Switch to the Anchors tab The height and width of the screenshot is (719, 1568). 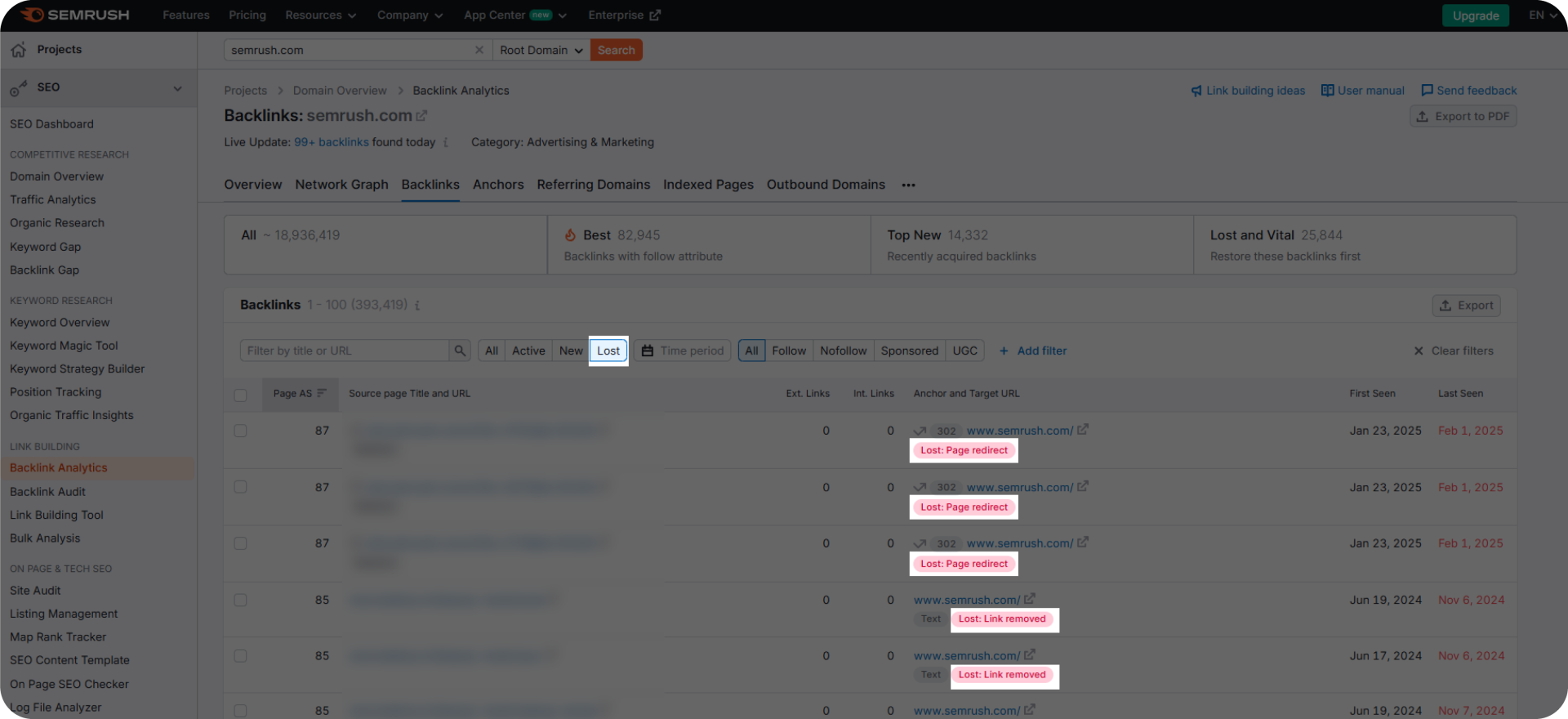coord(498,185)
